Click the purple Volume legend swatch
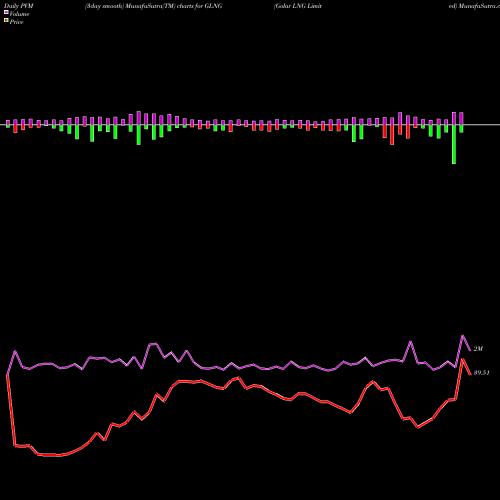The height and width of the screenshot is (500, 500). point(6,12)
